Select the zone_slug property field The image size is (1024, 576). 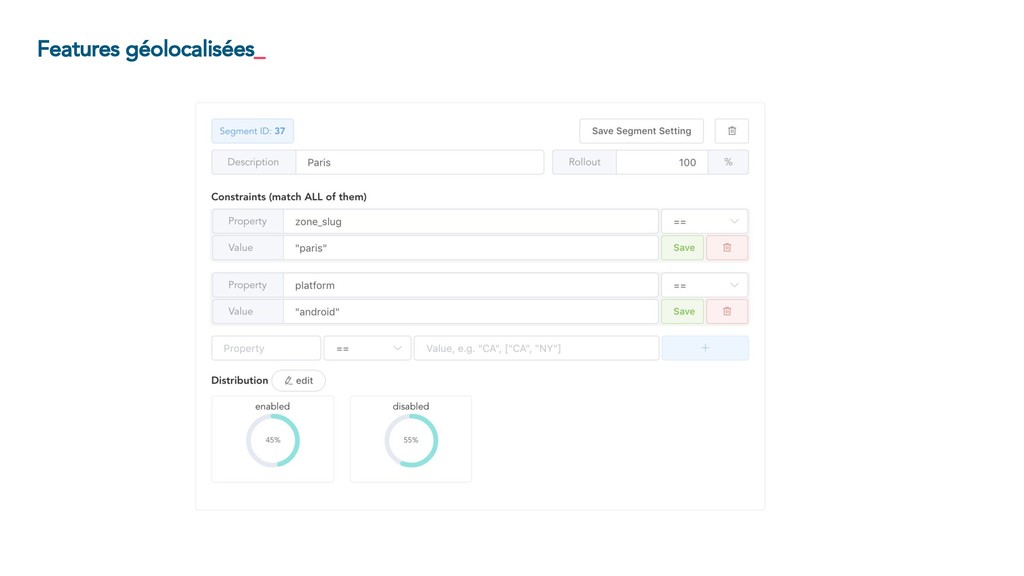[x=470, y=221]
